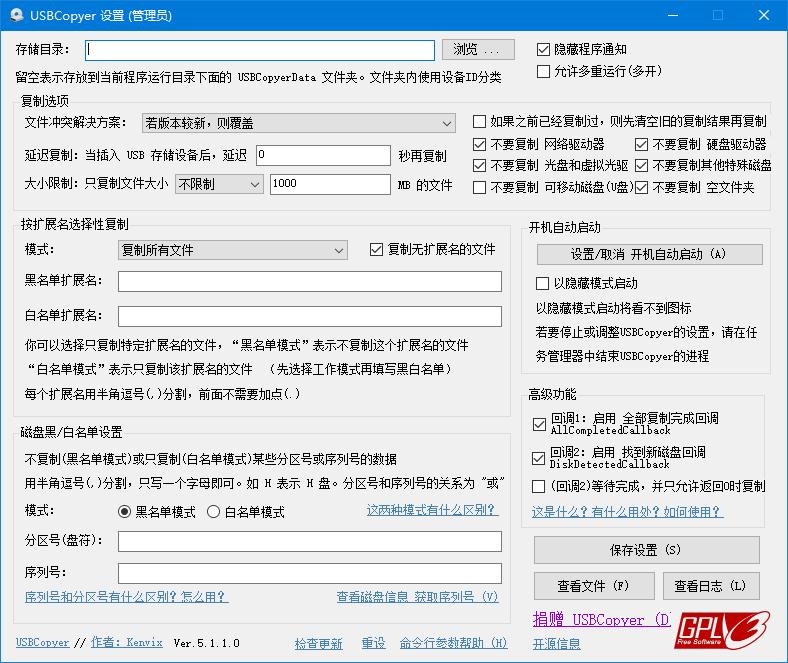Viewport: 788px width, 663px height.
Task: Close the USBCopyer settings window
Action: pyautogui.click(x=764, y=16)
